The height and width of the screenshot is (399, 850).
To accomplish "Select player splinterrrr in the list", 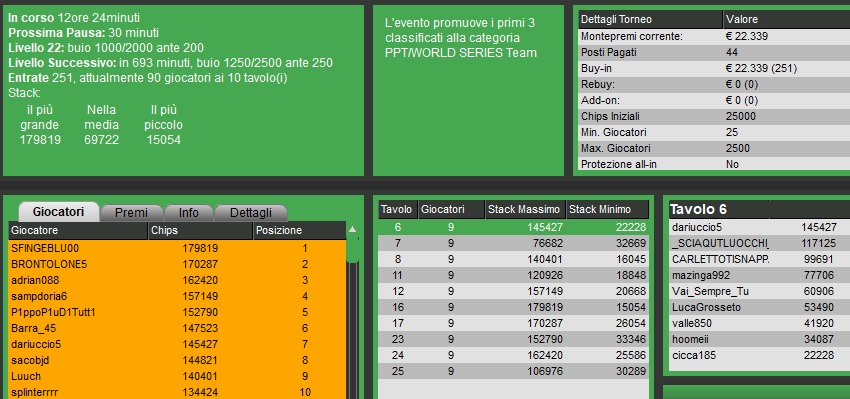I will pos(178,392).
